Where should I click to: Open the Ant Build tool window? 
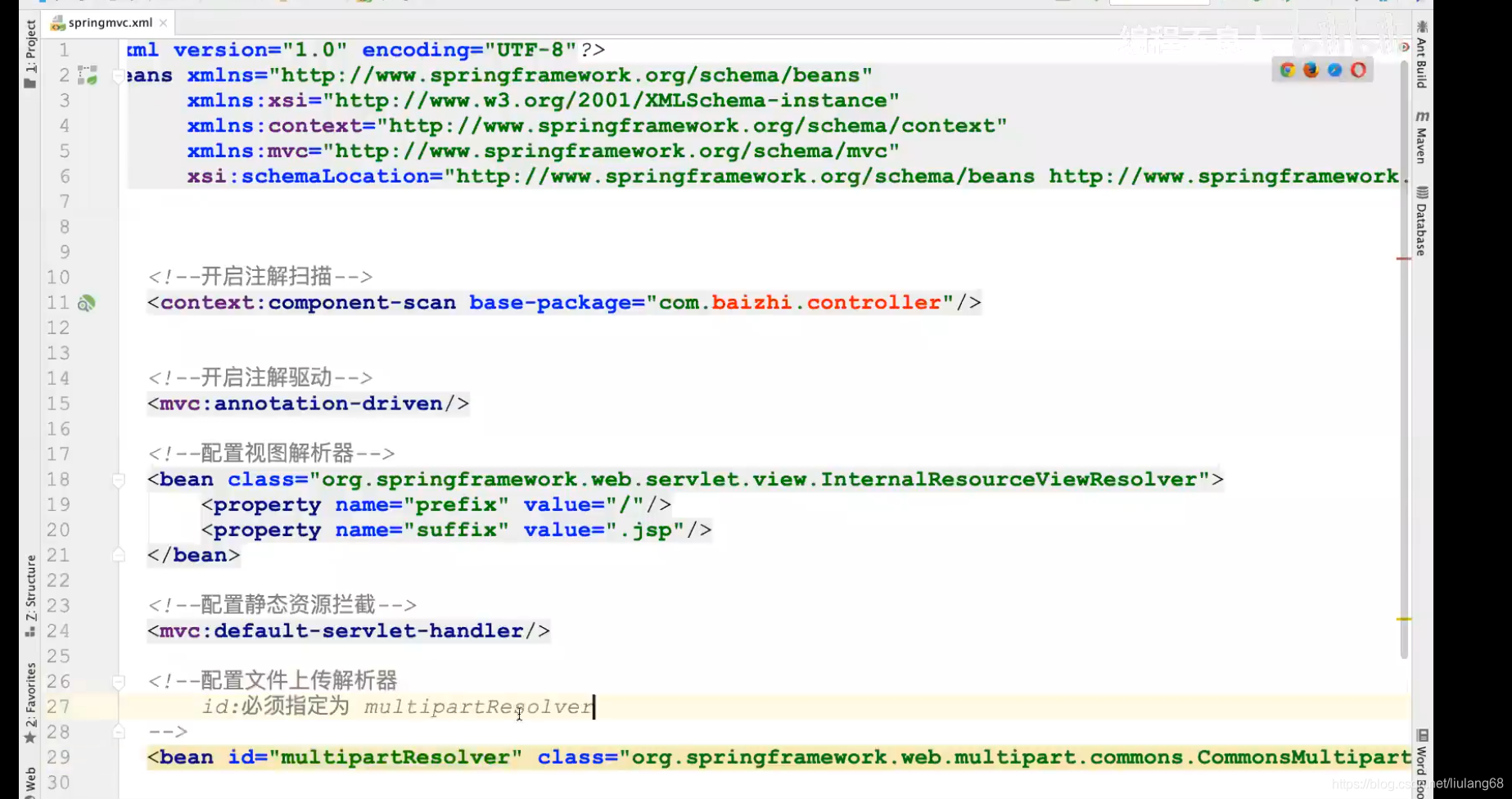tap(1422, 54)
